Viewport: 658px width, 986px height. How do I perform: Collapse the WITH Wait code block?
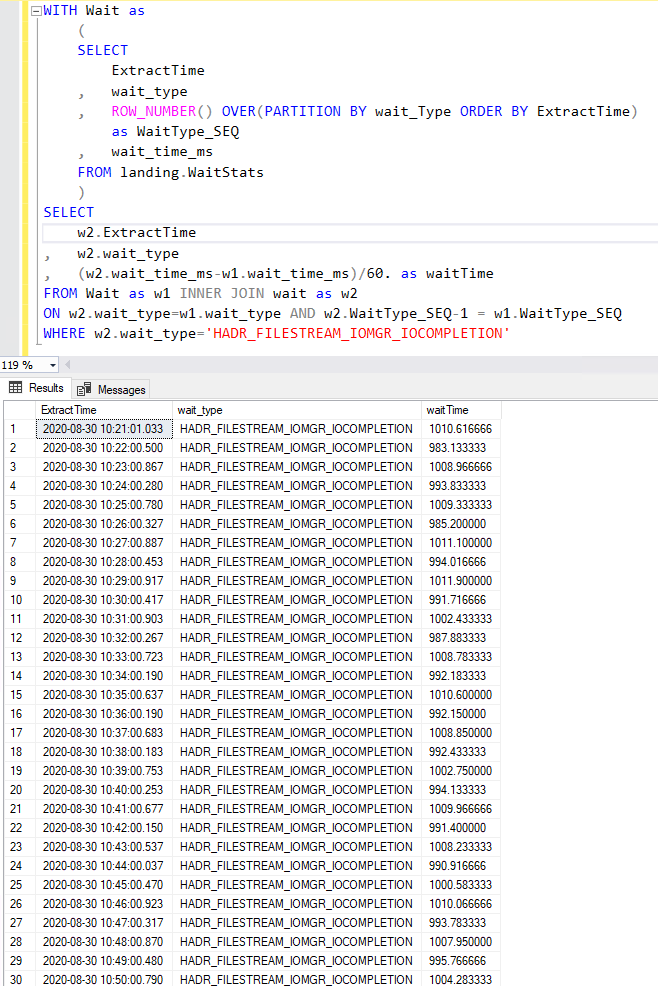tap(36, 13)
